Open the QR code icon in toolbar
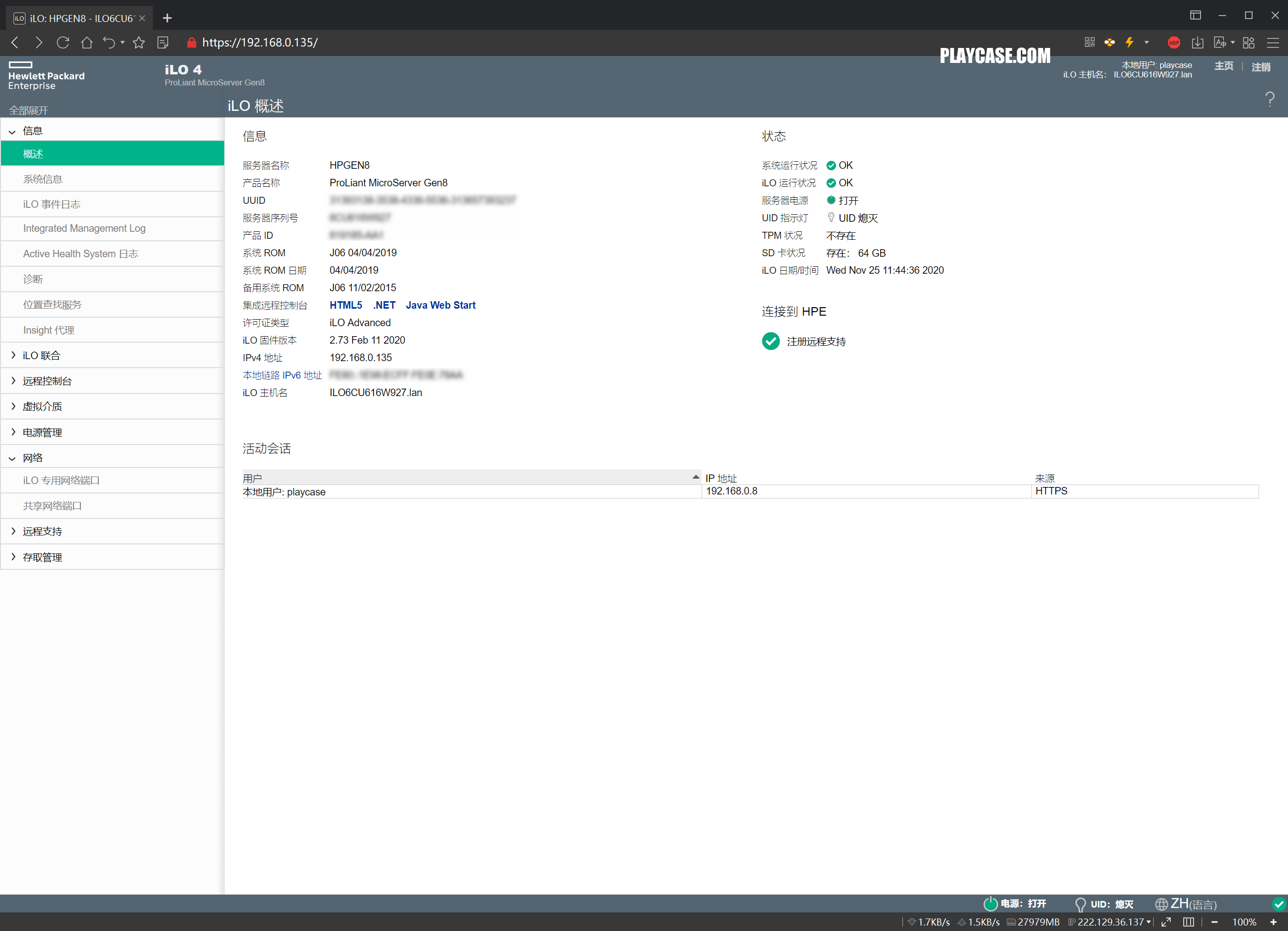The image size is (1288, 931). coord(1089,42)
